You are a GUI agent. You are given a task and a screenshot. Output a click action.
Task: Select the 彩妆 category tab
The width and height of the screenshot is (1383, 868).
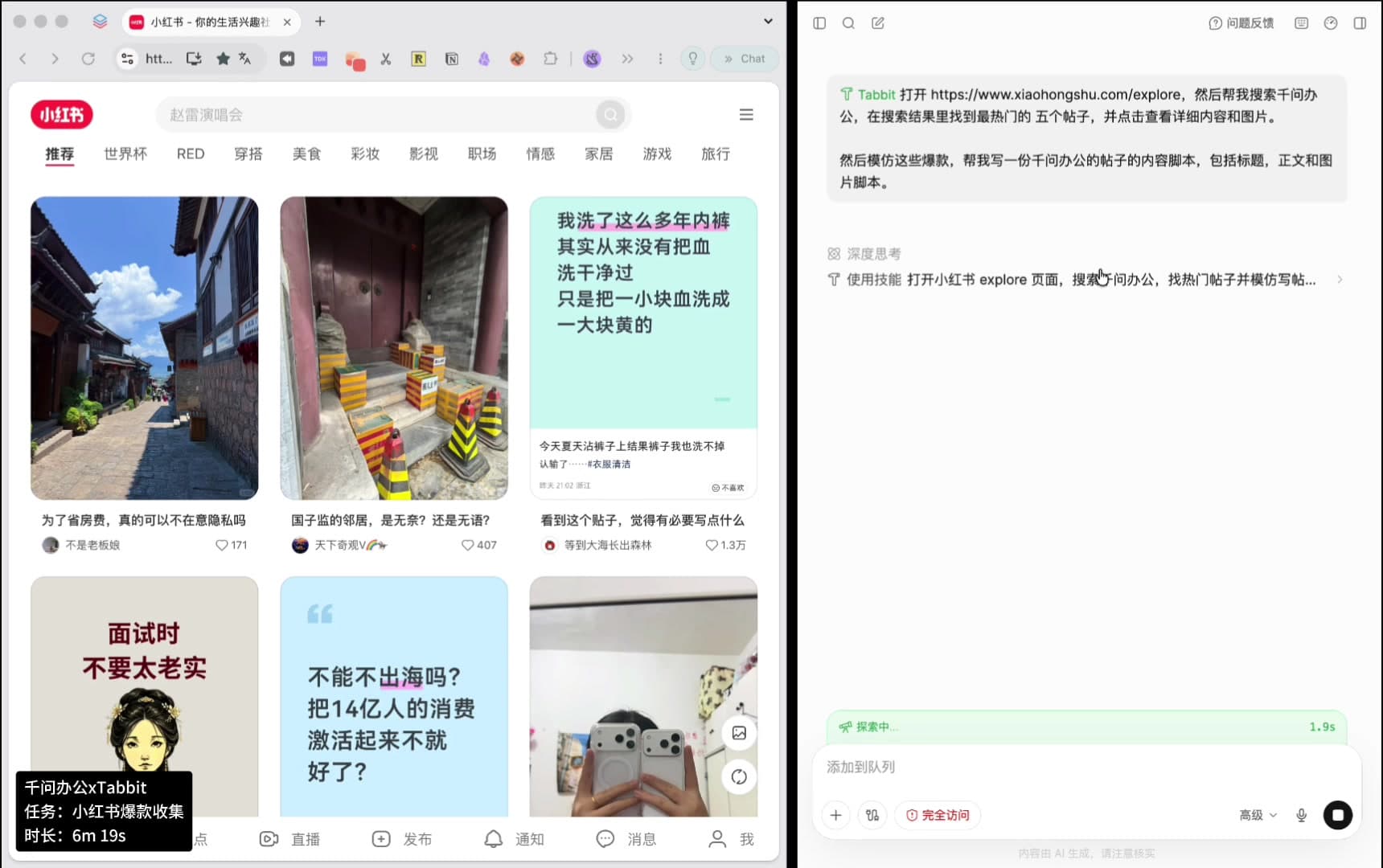click(x=365, y=154)
